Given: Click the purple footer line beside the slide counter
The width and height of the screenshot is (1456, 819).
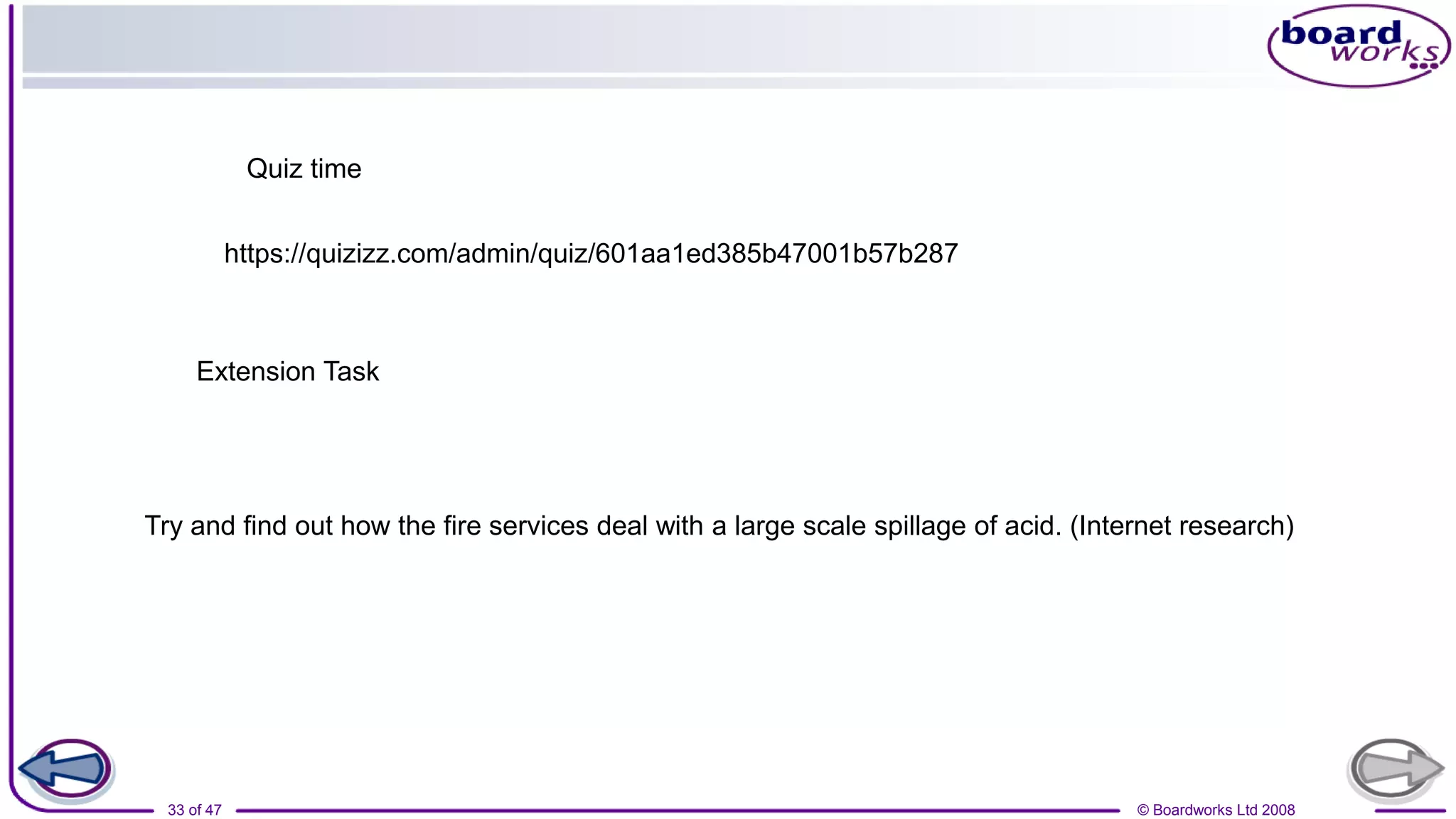Looking at the screenshot, I should click(677, 810).
